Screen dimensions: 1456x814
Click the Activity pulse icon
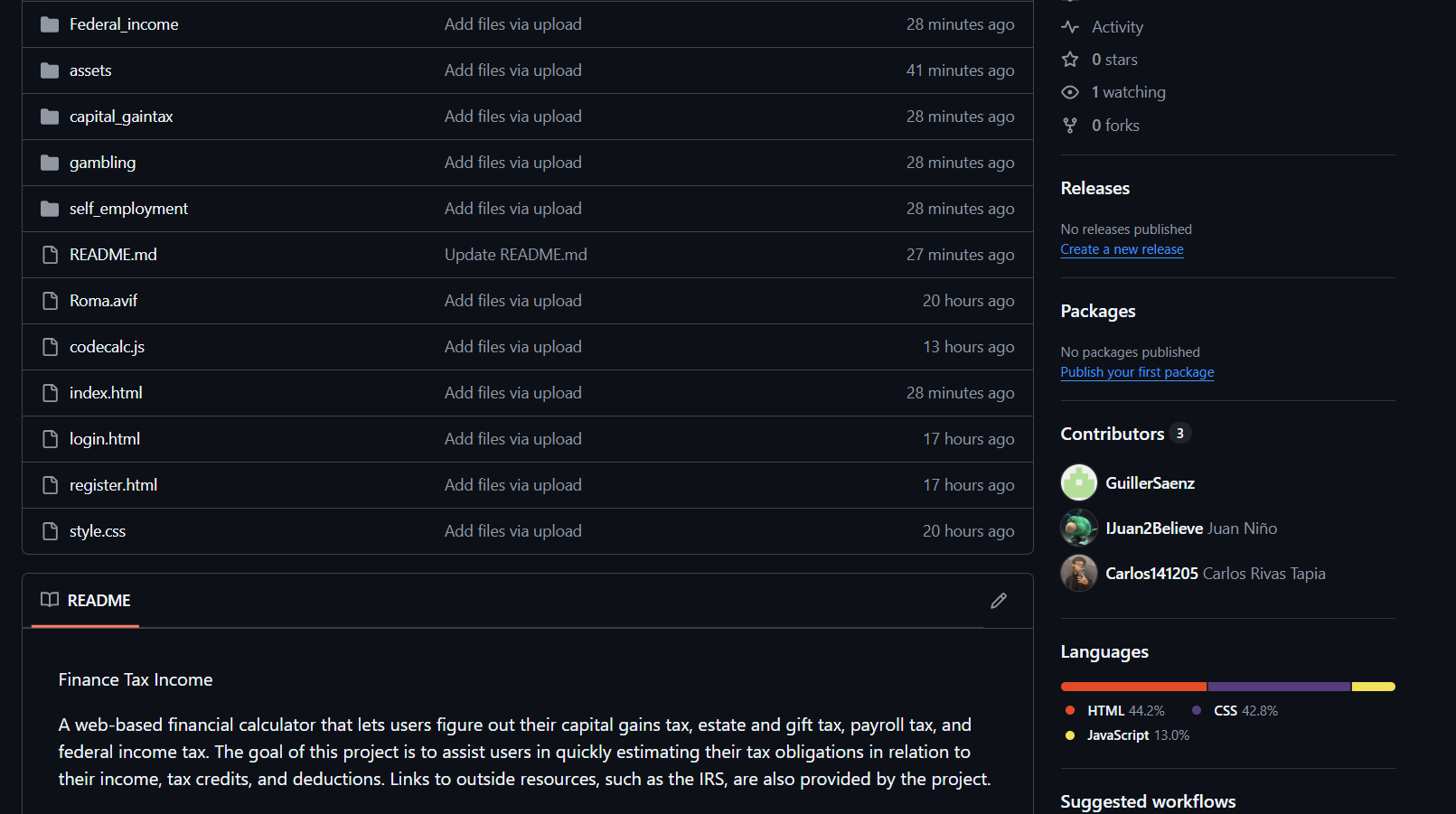pos(1070,27)
